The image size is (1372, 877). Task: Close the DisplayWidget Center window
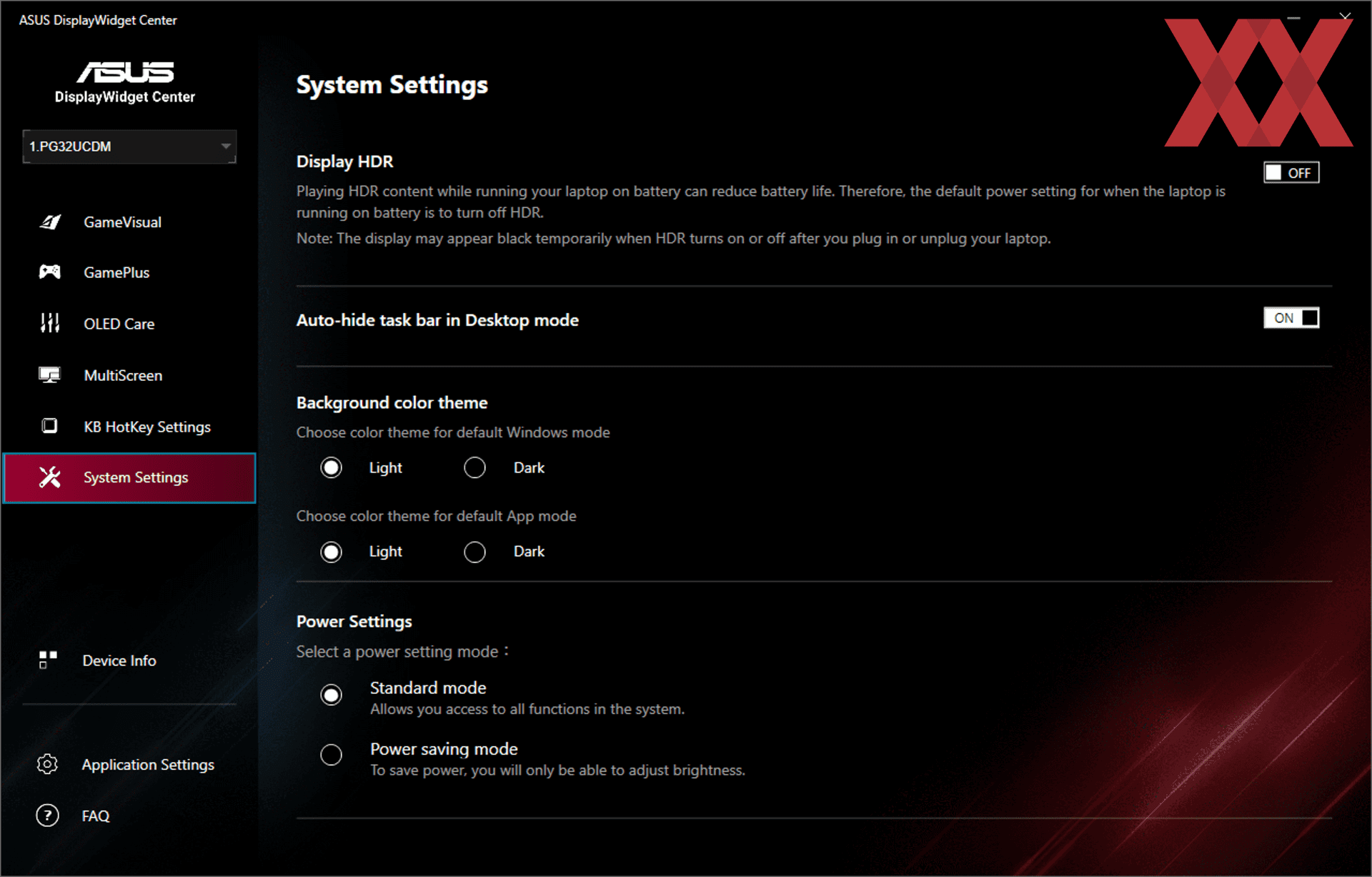click(x=1345, y=16)
